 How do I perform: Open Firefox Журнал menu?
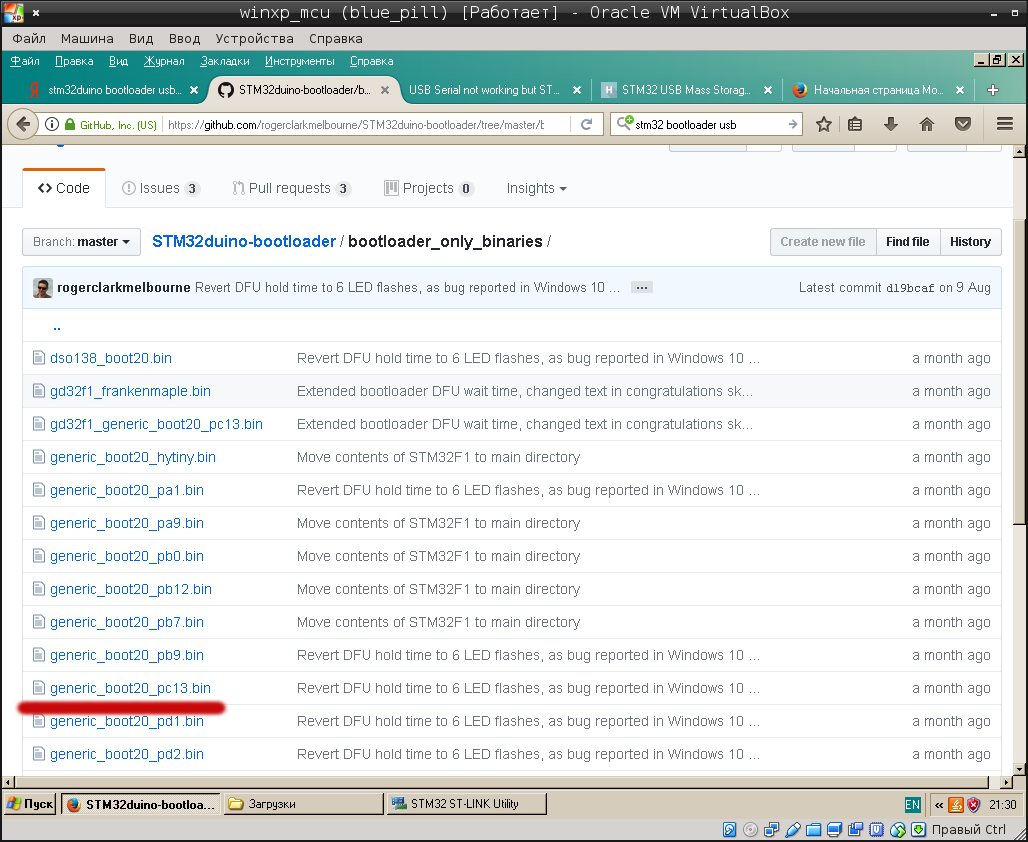coord(164,61)
